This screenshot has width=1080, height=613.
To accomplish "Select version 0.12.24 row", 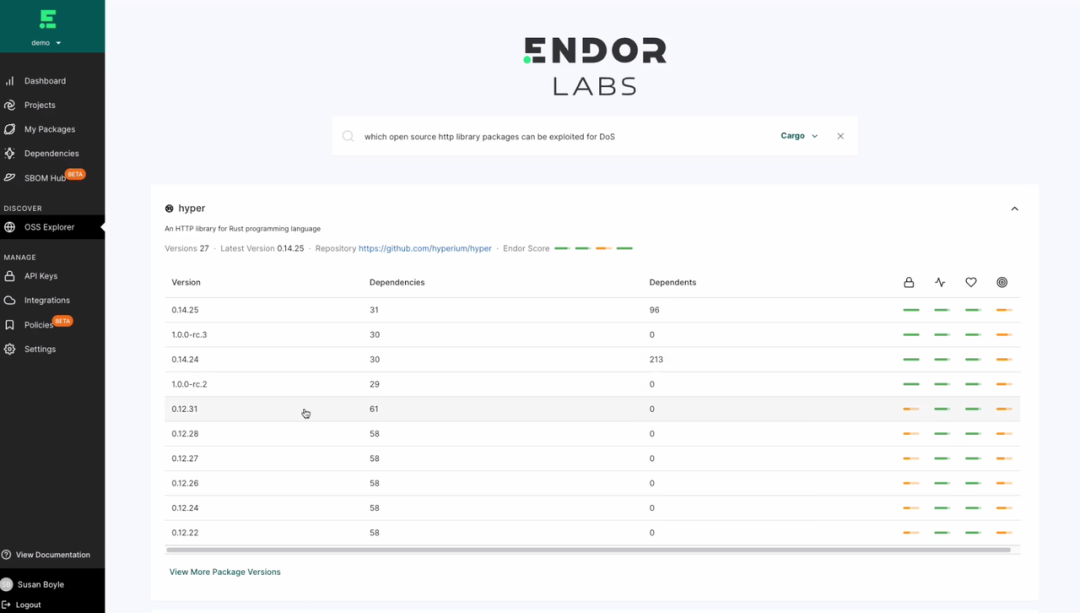I will tap(592, 508).
